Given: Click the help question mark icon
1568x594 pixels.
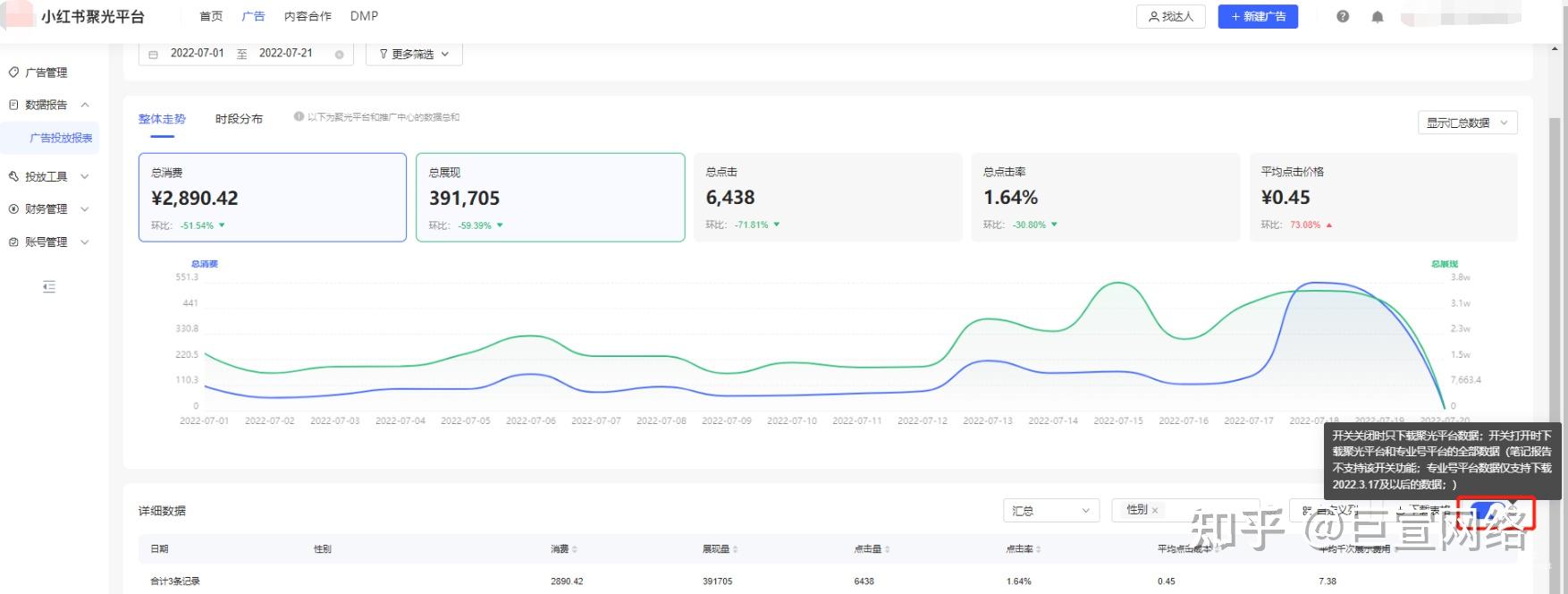Looking at the screenshot, I should [x=1342, y=16].
